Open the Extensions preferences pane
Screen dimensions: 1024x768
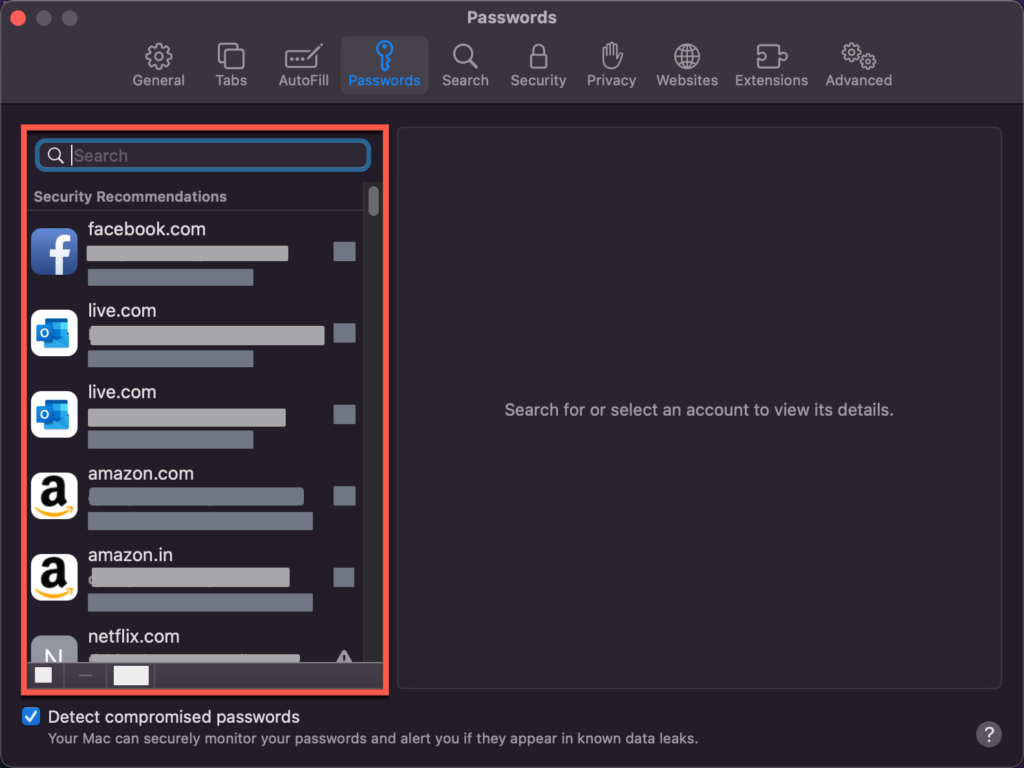[x=771, y=65]
